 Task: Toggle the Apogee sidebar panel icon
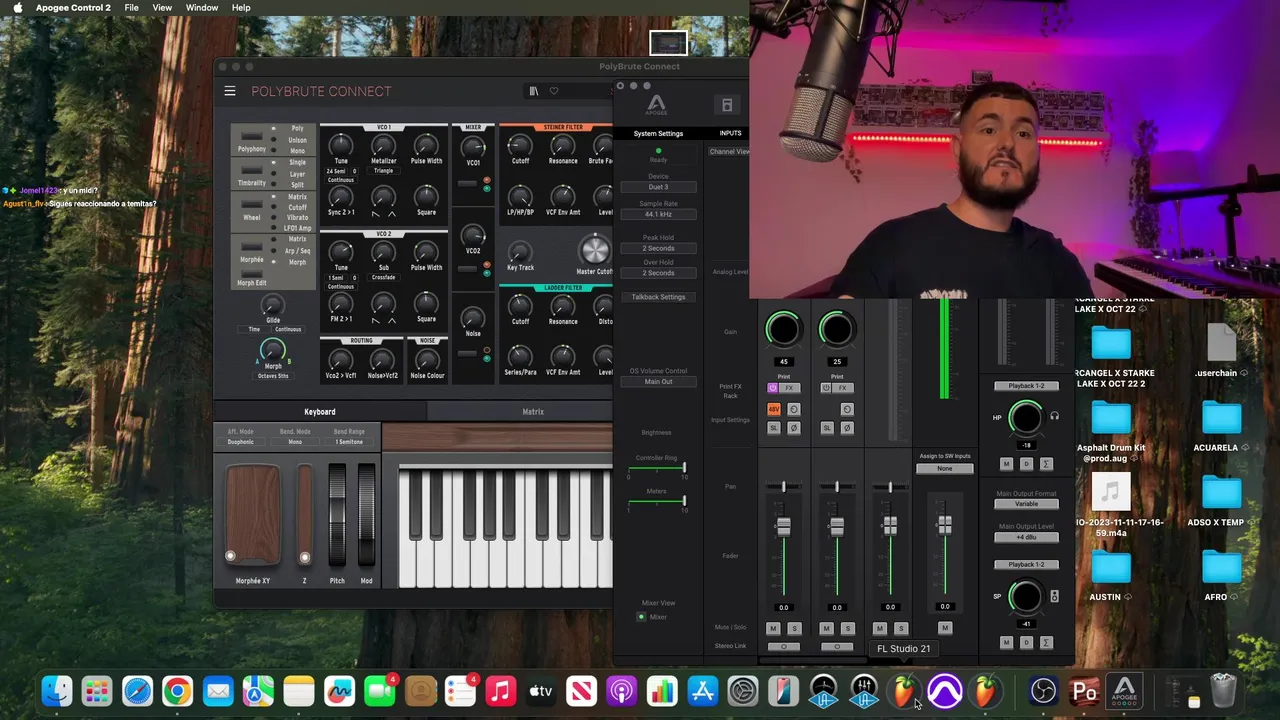[x=727, y=105]
